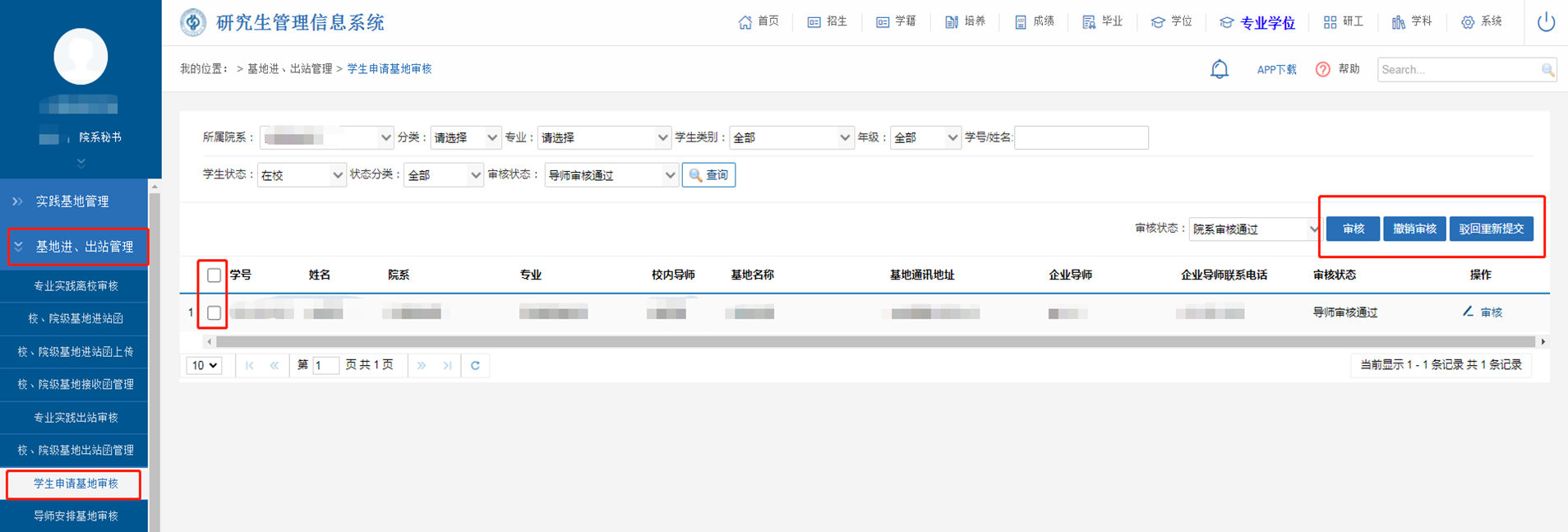Click the pencil 审核 icon in row
This screenshot has height=532, width=1568.
[x=1468, y=312]
